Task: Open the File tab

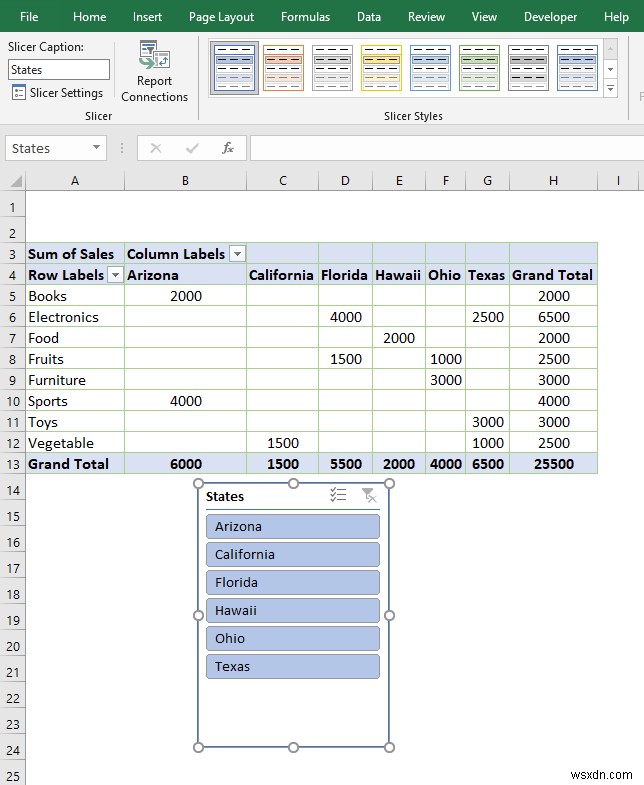Action: (29, 17)
